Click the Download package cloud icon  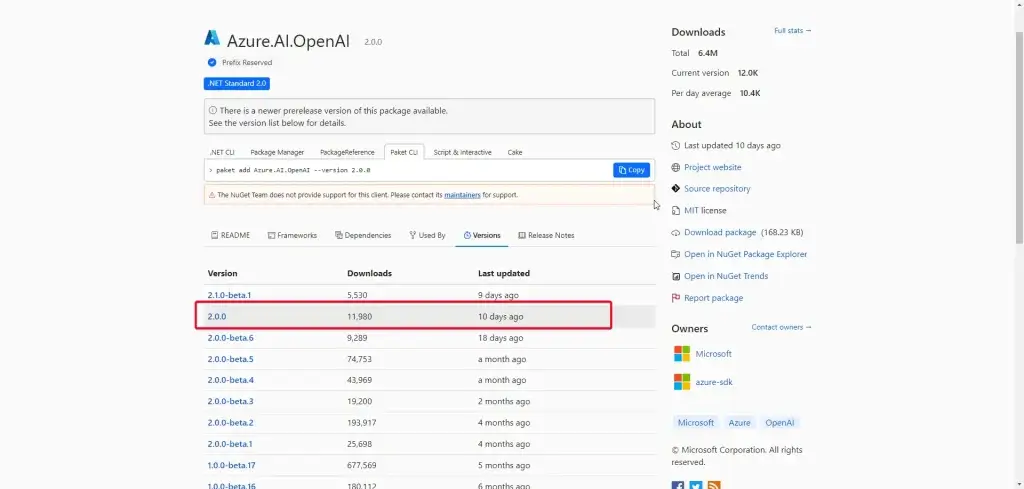[x=676, y=232]
